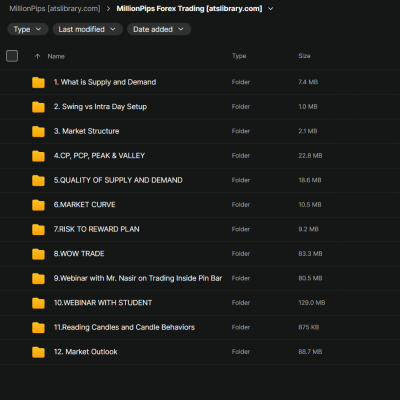
Task: Click the 6.MARKET CURVE folder icon
Action: (38, 205)
